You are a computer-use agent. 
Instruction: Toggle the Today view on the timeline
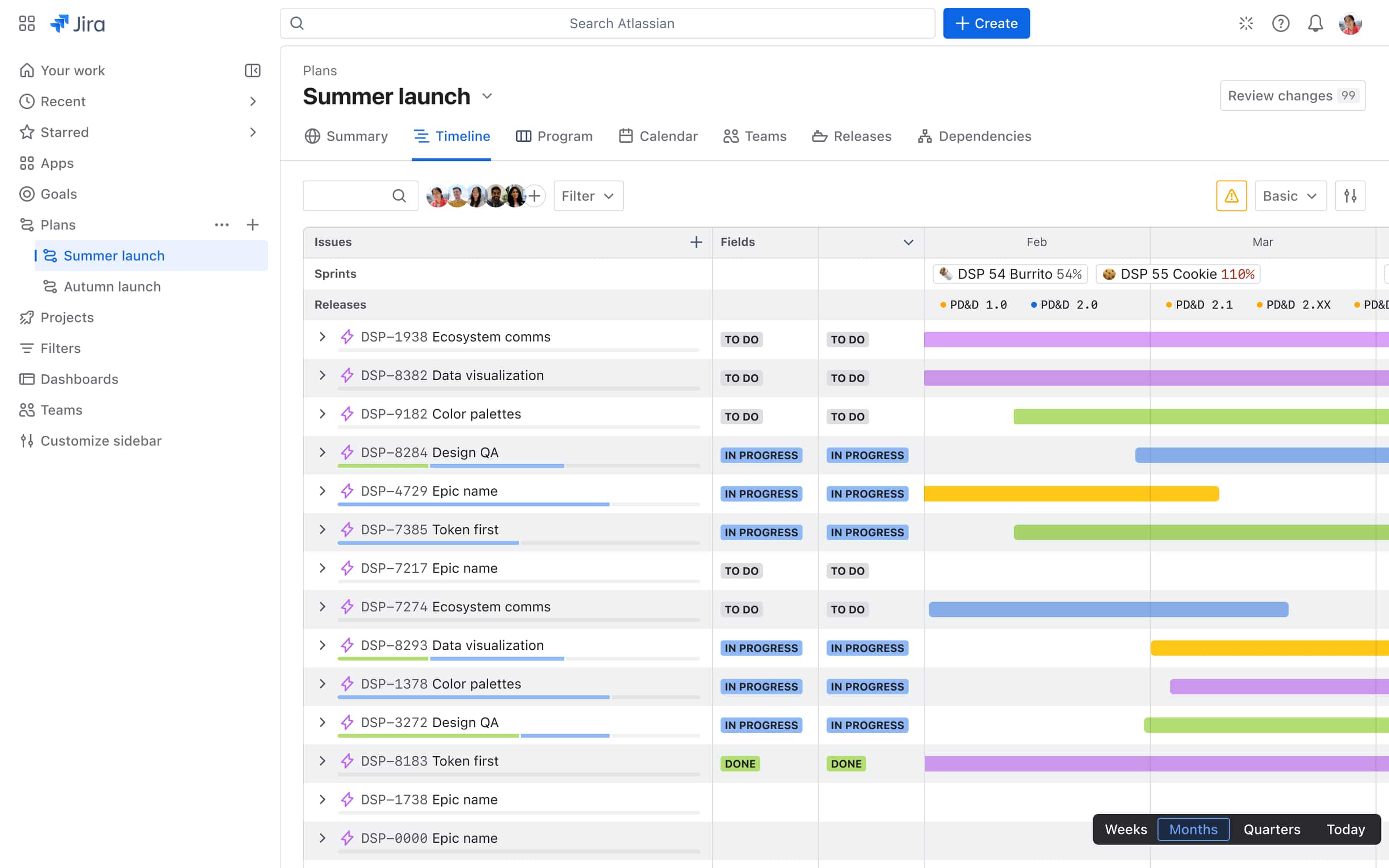click(1345, 829)
